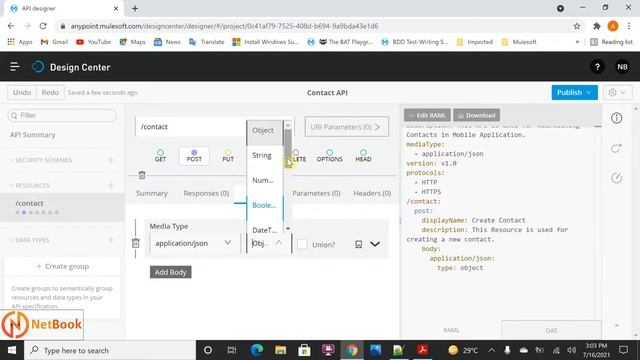Open the Publish dropdown
Viewport: 640px width, 360px height.
pos(574,93)
